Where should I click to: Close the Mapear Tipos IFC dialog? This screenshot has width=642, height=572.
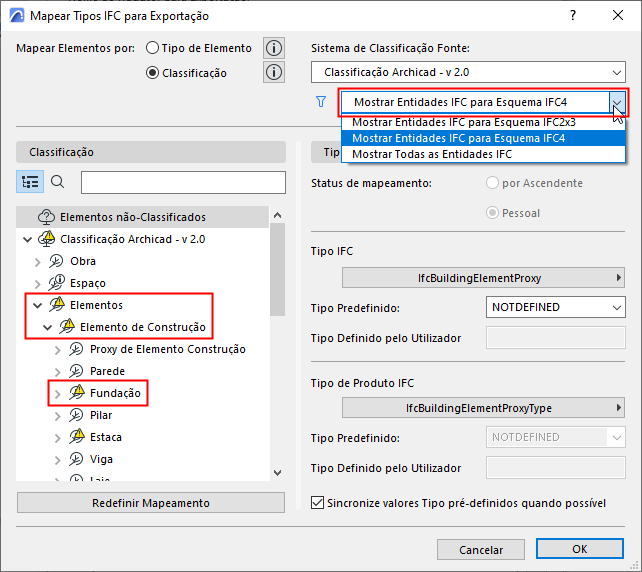618,16
